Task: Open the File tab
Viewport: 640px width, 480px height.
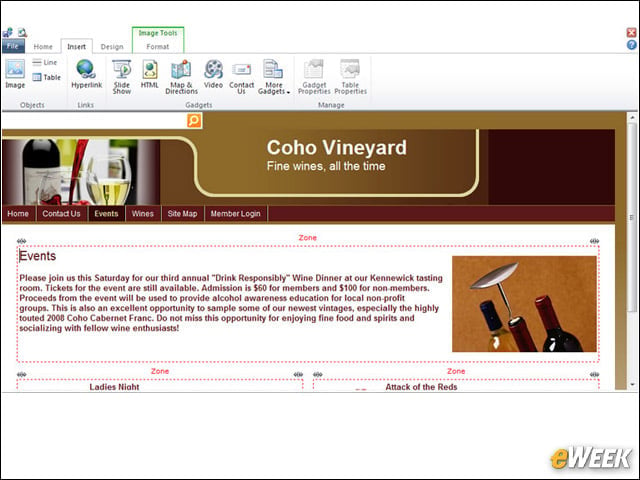Action: (13, 46)
